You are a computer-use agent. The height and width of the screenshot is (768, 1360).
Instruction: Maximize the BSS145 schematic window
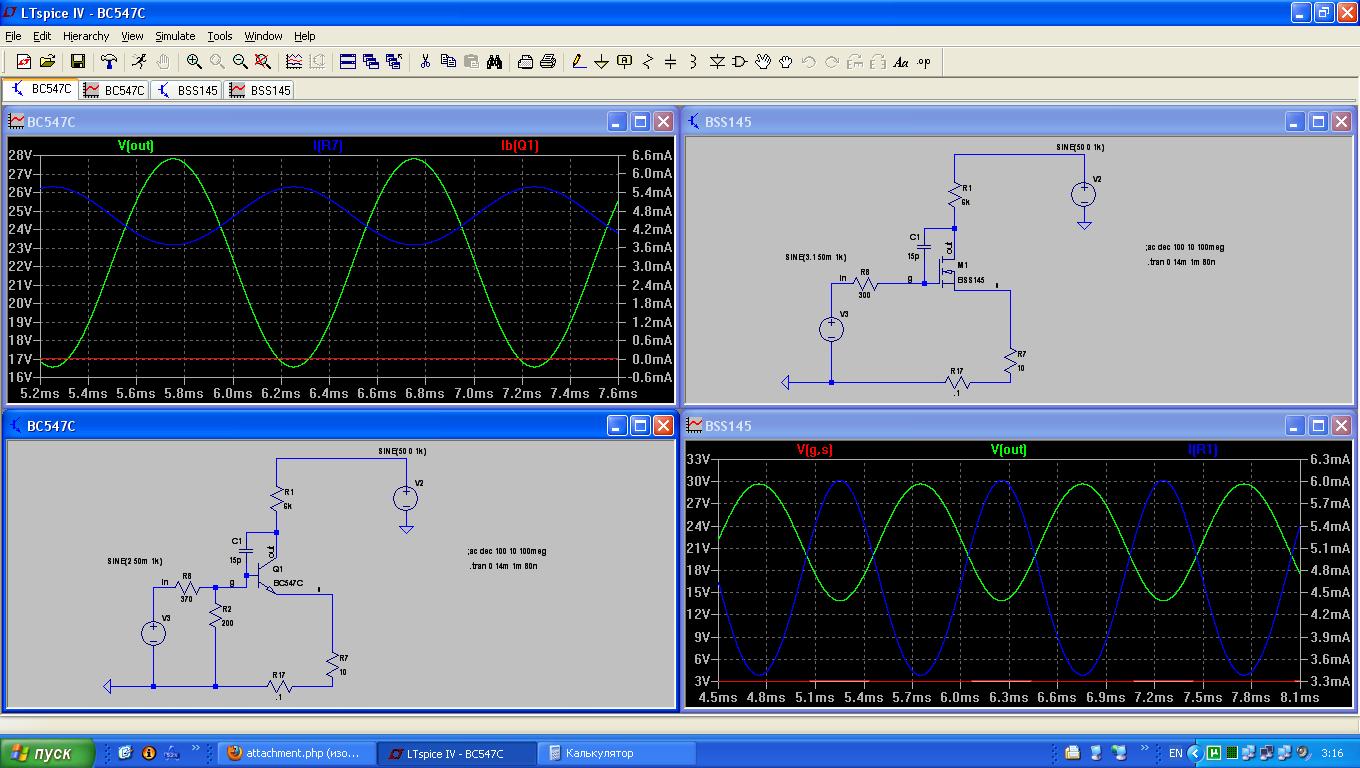1318,121
